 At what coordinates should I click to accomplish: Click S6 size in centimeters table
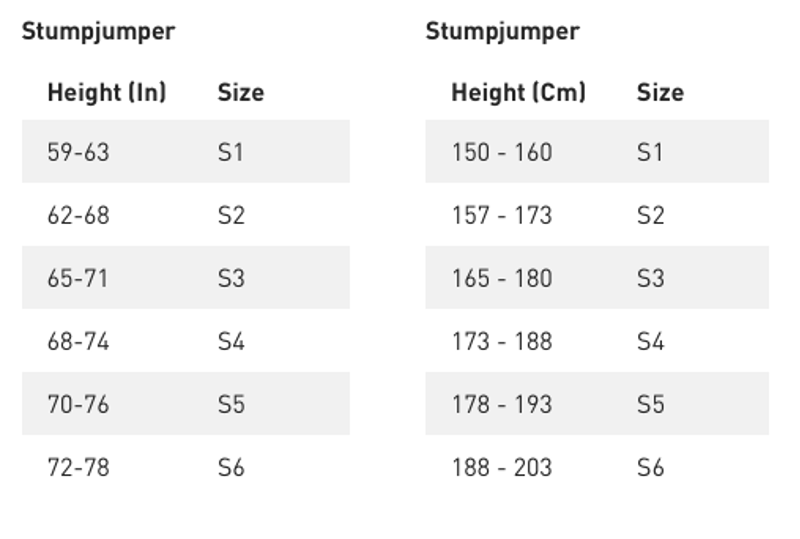(x=650, y=467)
